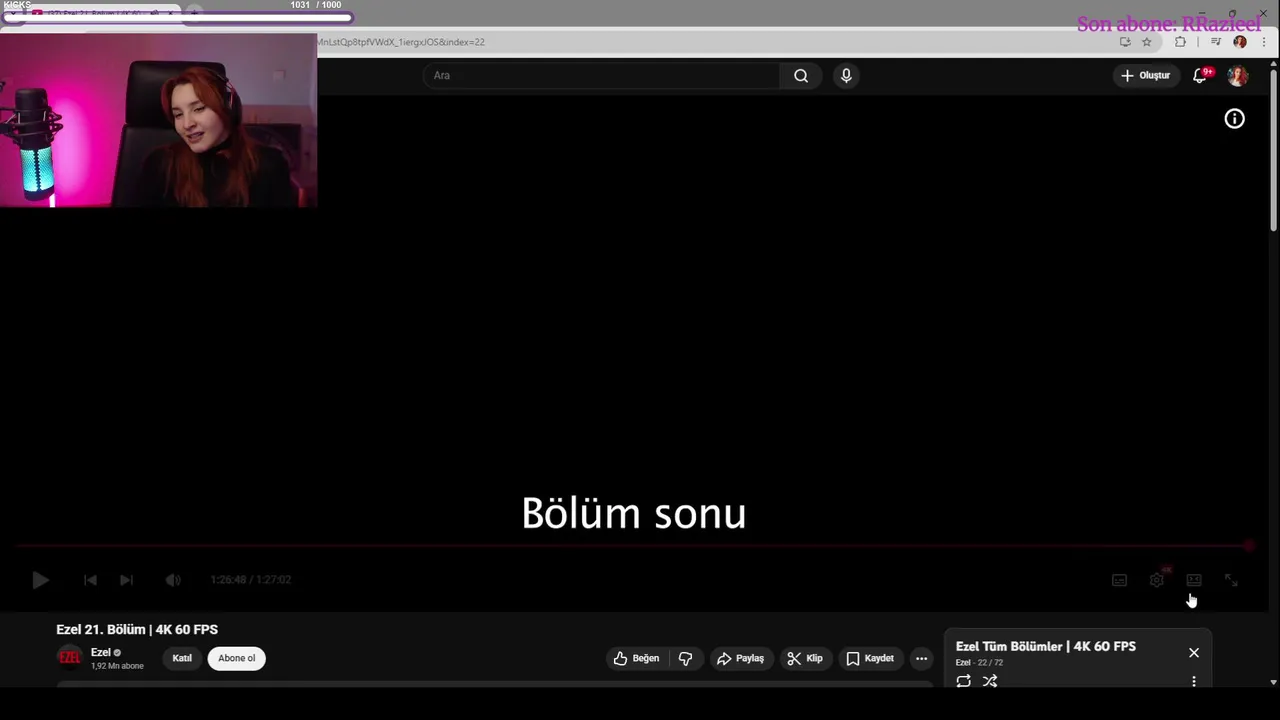The height and width of the screenshot is (720, 1280).
Task: Subscribe via the Abone ol button
Action: 237,658
